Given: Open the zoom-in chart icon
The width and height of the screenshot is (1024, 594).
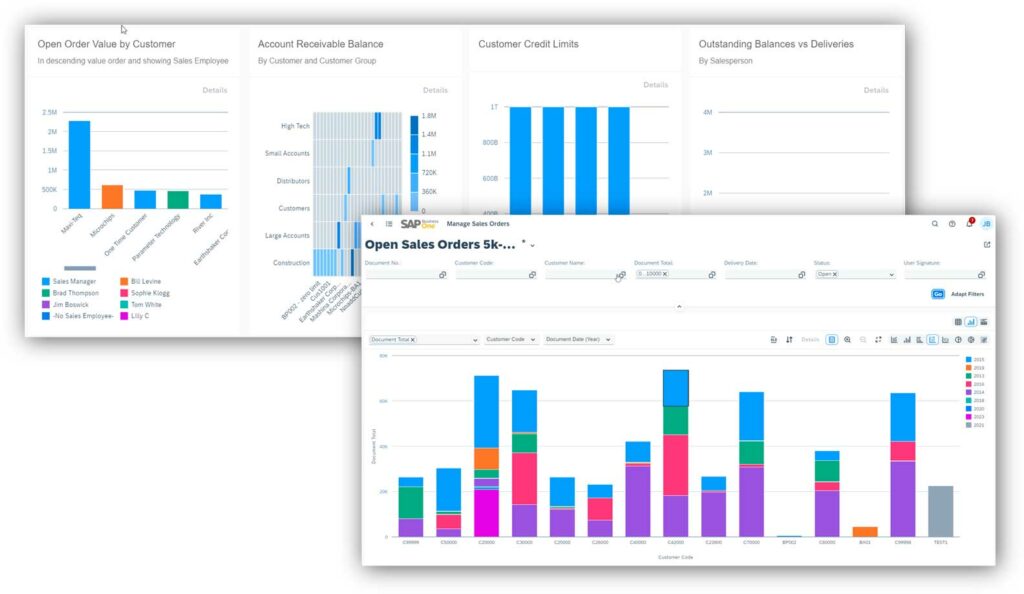Looking at the screenshot, I should pos(847,339).
